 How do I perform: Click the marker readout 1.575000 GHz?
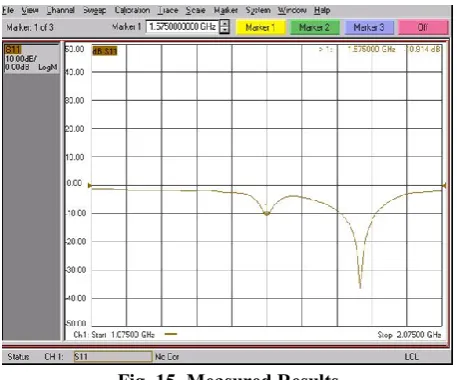tap(371, 49)
